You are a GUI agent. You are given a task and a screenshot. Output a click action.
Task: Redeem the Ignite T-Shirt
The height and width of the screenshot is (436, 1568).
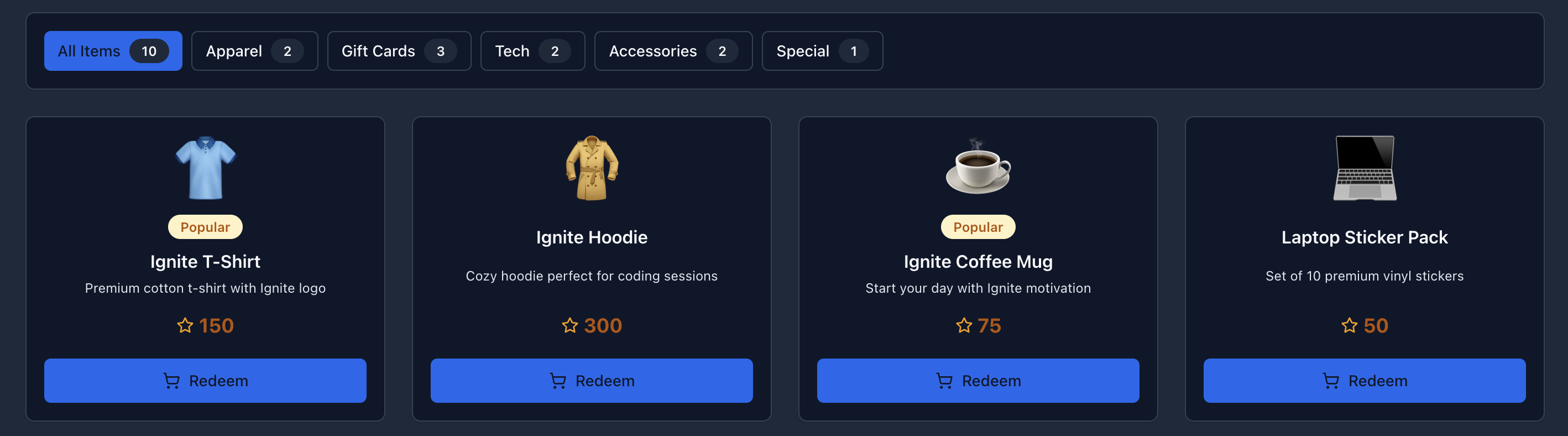[205, 381]
